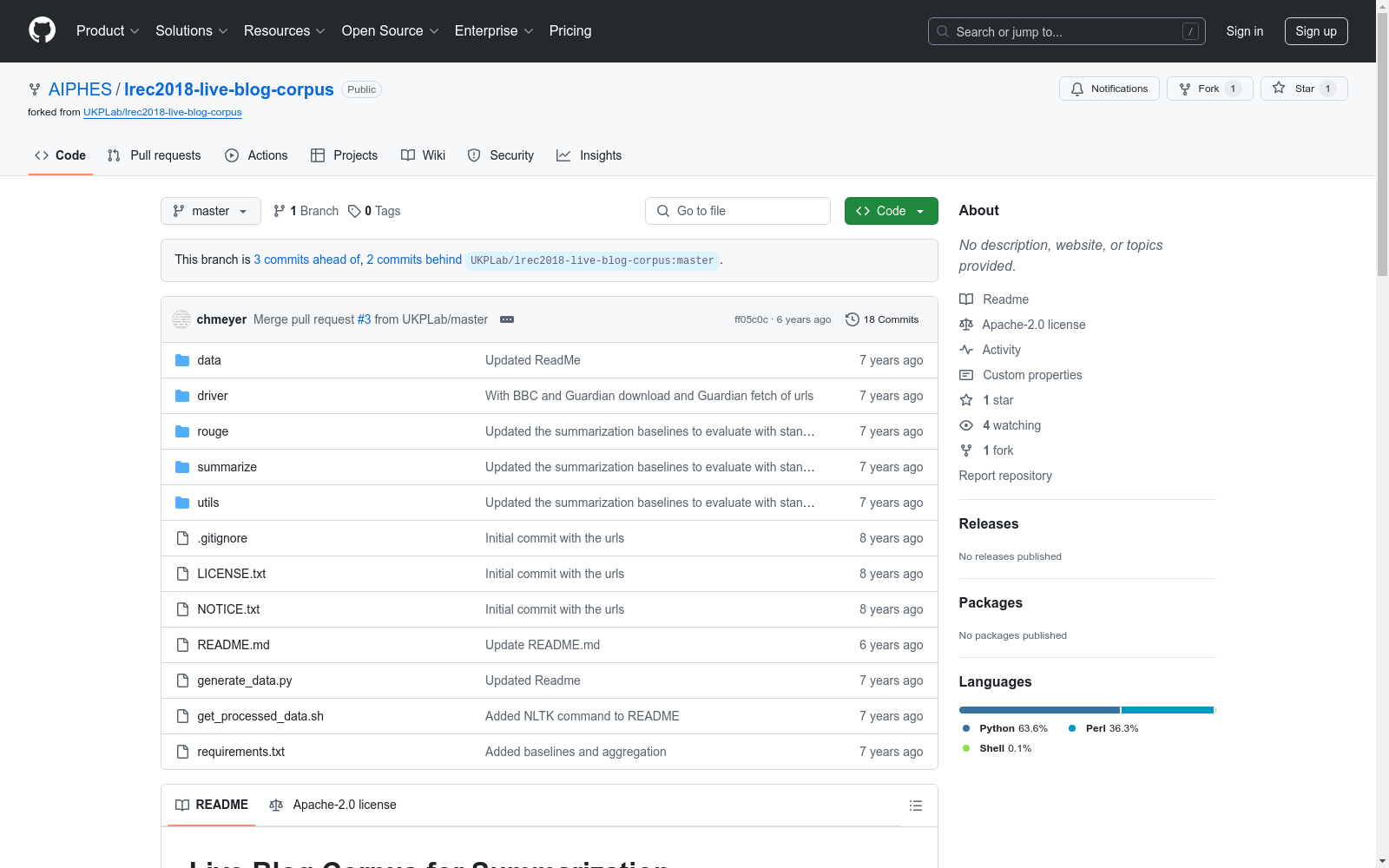Open the Enterprise dropdown menu
The width and height of the screenshot is (1389, 868).
point(494,31)
